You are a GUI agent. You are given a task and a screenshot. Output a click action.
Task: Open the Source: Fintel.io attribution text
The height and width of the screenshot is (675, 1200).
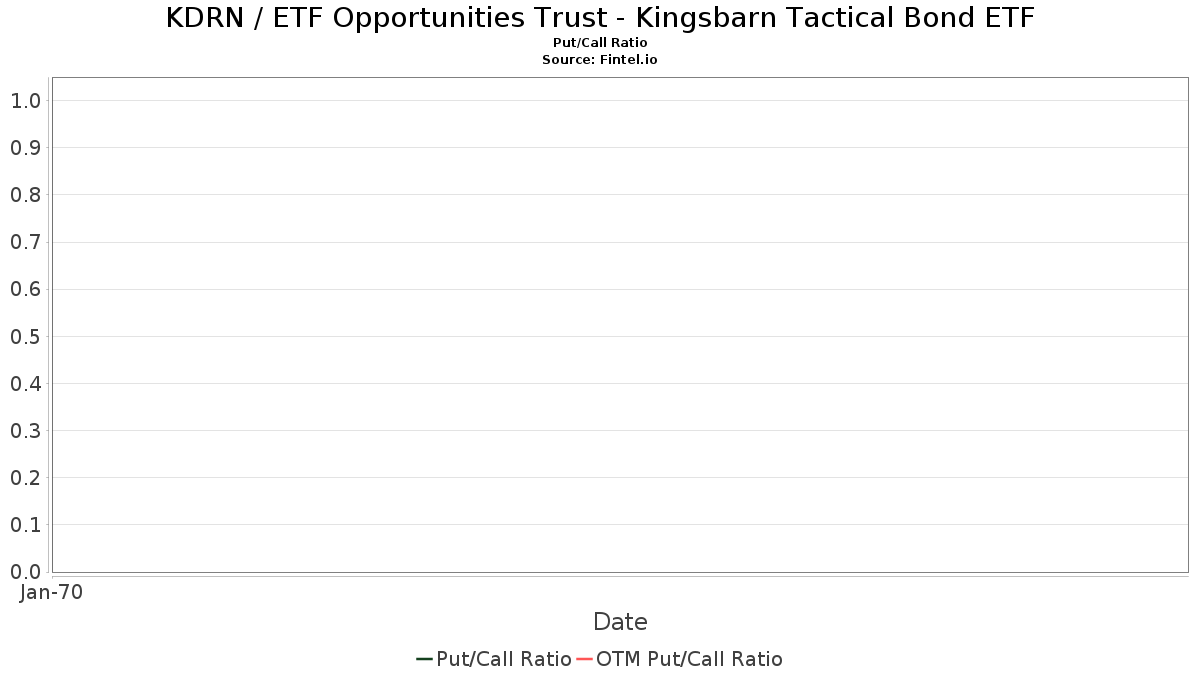coord(600,60)
